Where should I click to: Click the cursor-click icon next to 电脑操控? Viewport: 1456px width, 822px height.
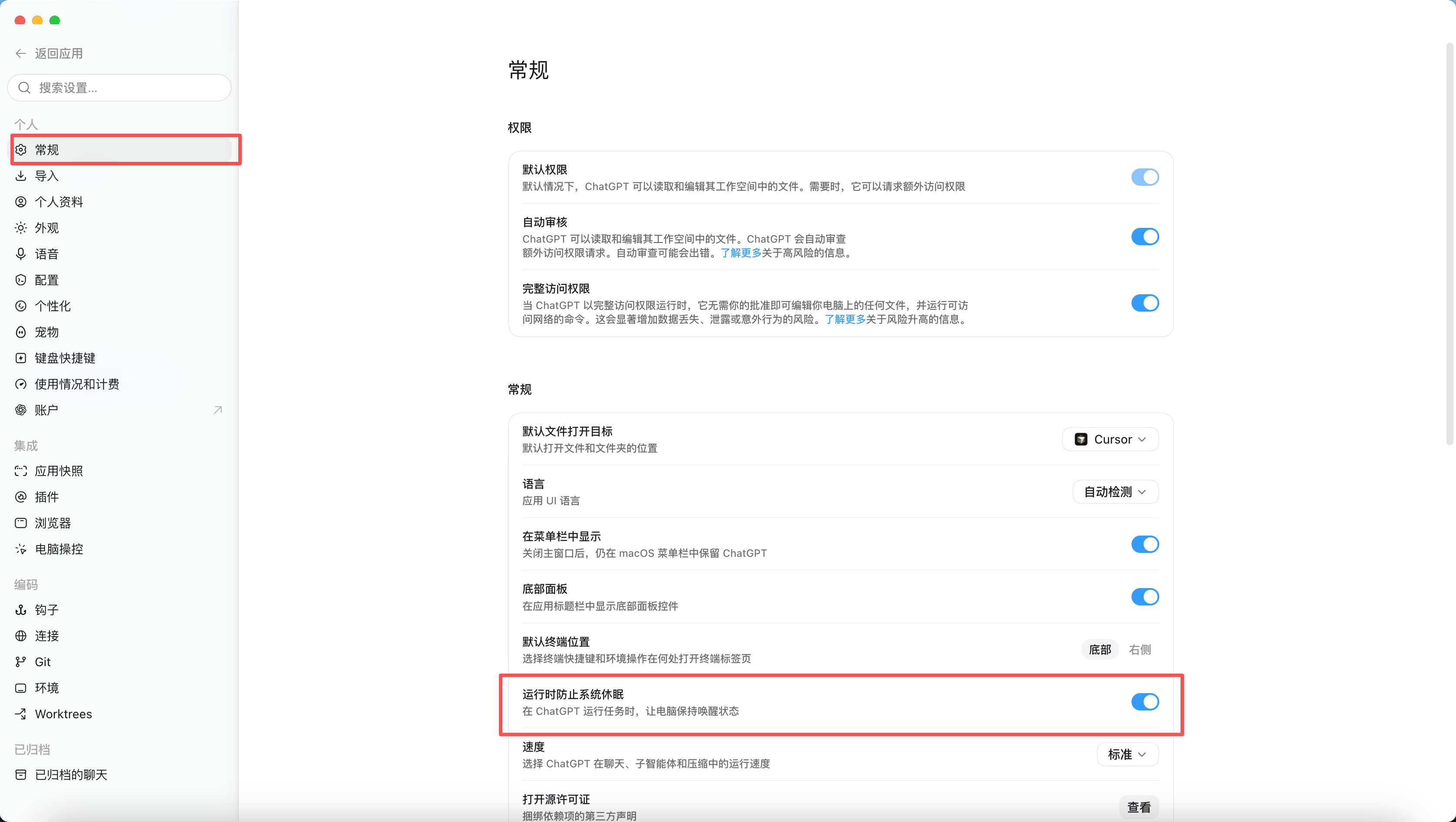[21, 549]
